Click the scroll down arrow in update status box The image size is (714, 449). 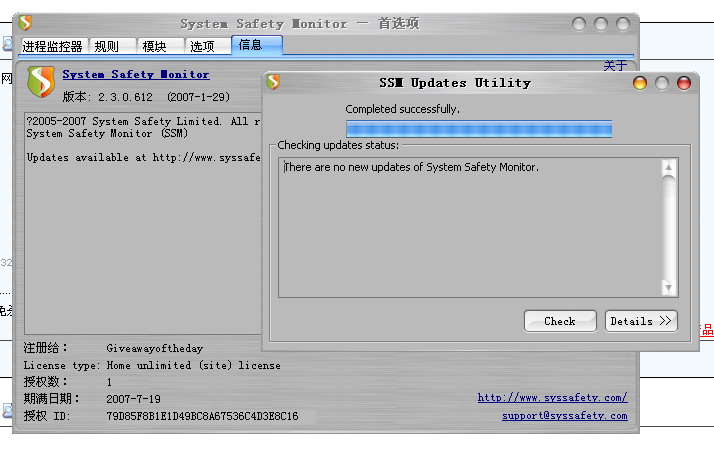668,288
